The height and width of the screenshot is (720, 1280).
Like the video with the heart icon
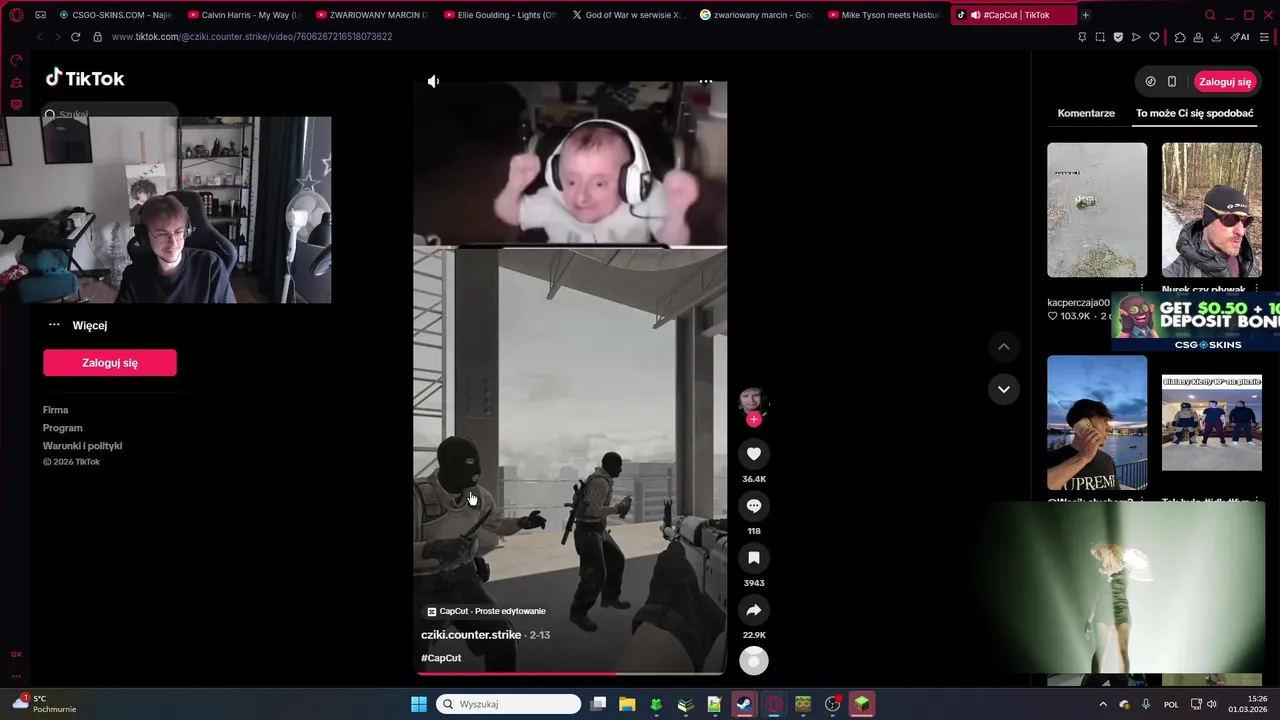[754, 454]
